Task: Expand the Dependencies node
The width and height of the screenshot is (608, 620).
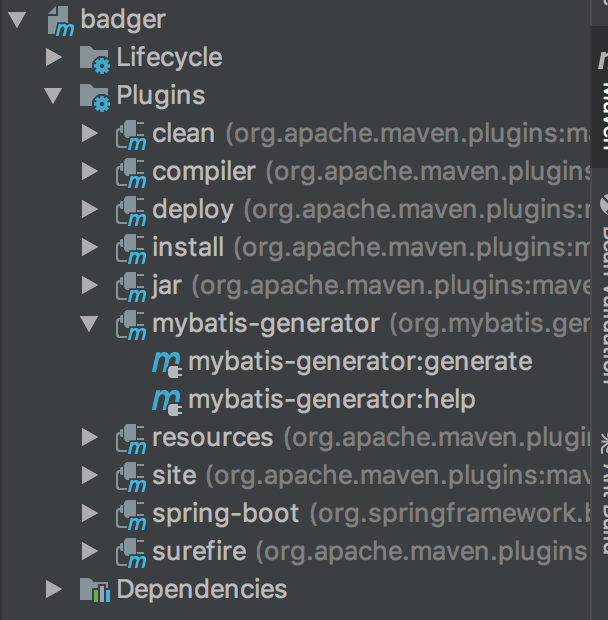Action: click(54, 590)
